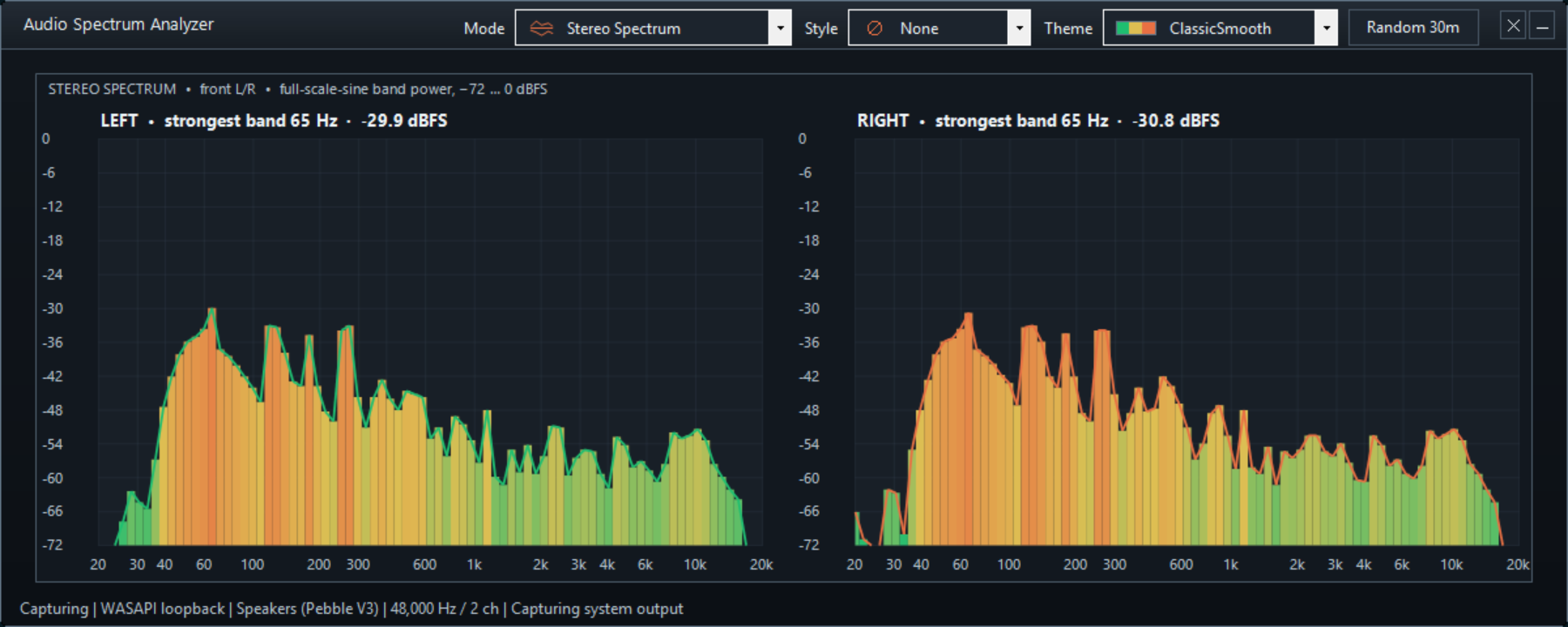
Task: Open the Style dropdown arrow
Action: [x=1019, y=28]
